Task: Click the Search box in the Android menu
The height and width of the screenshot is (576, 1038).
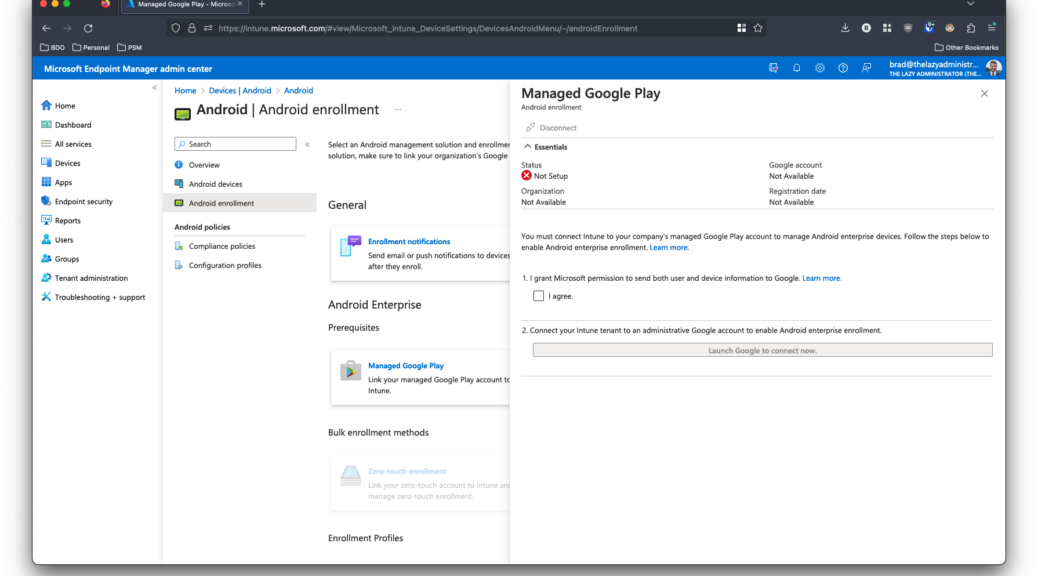Action: pyautogui.click(x=235, y=144)
